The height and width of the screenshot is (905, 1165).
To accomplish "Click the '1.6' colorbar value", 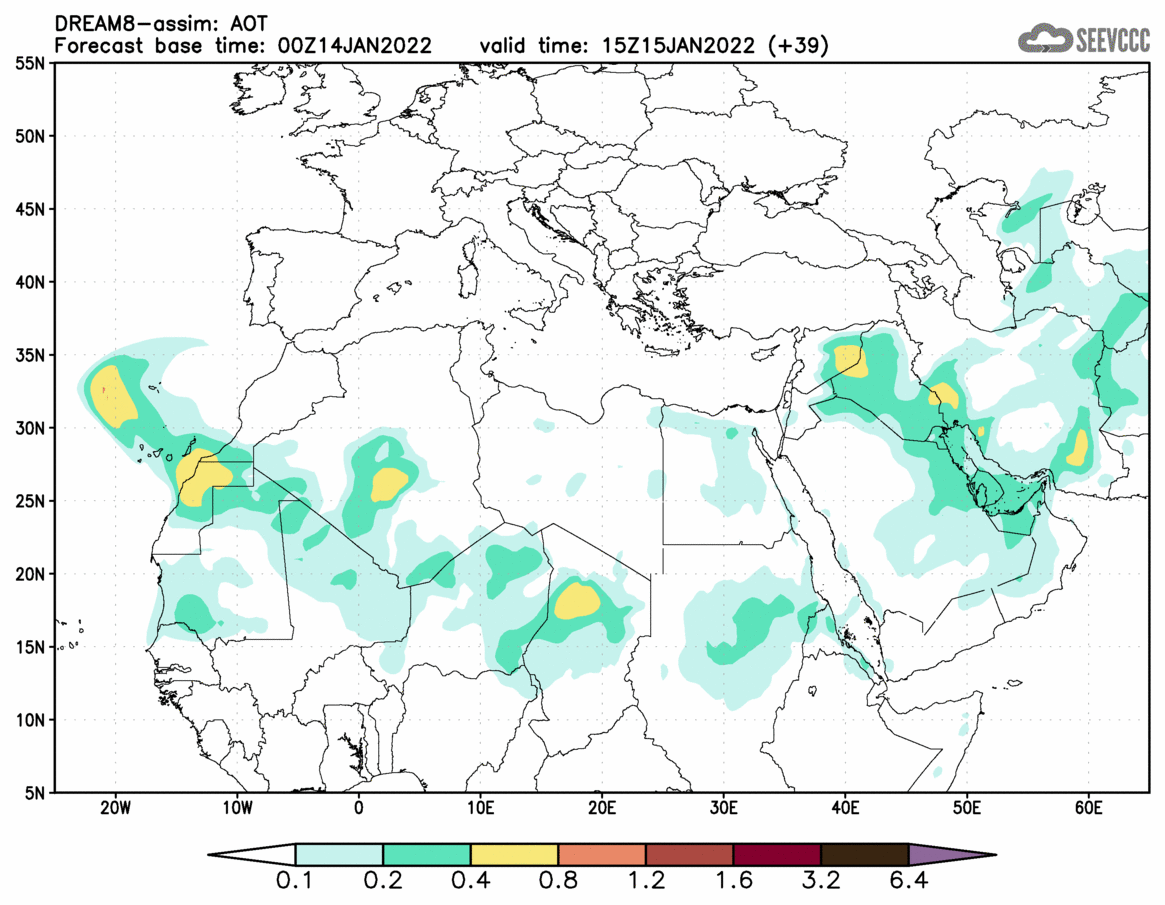I will click(x=733, y=881).
